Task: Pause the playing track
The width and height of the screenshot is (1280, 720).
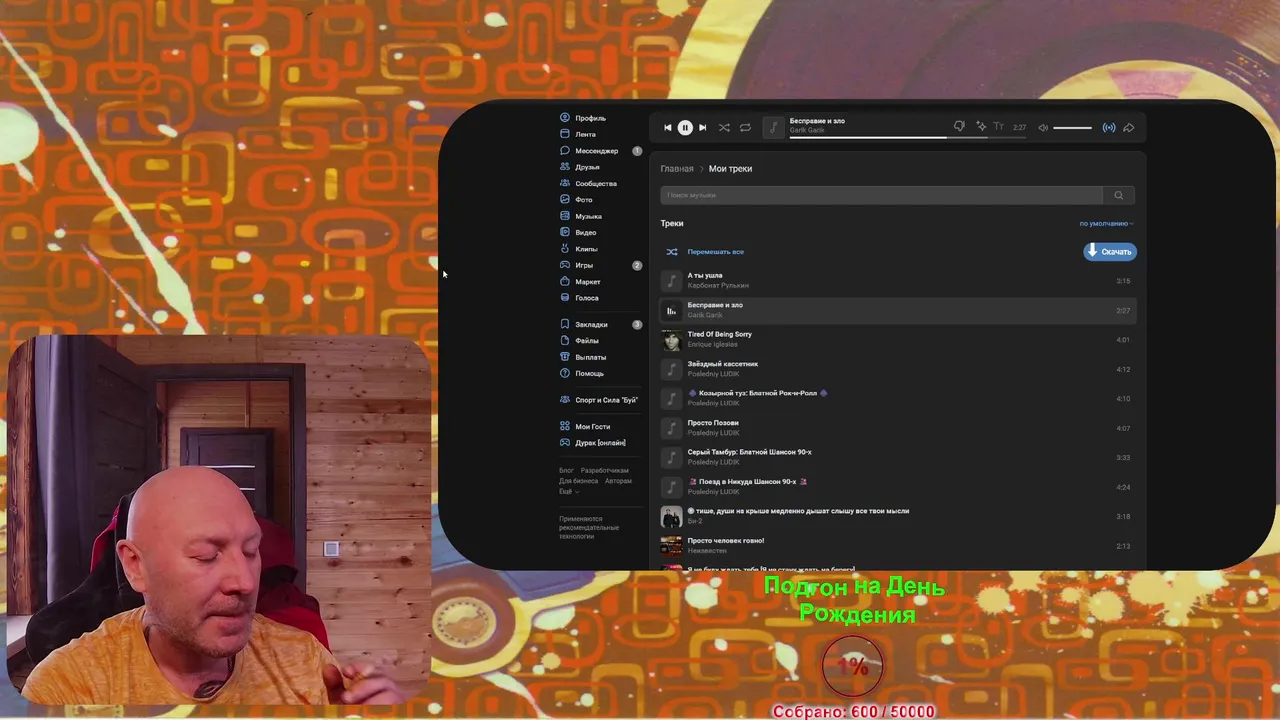Action: 685,128
